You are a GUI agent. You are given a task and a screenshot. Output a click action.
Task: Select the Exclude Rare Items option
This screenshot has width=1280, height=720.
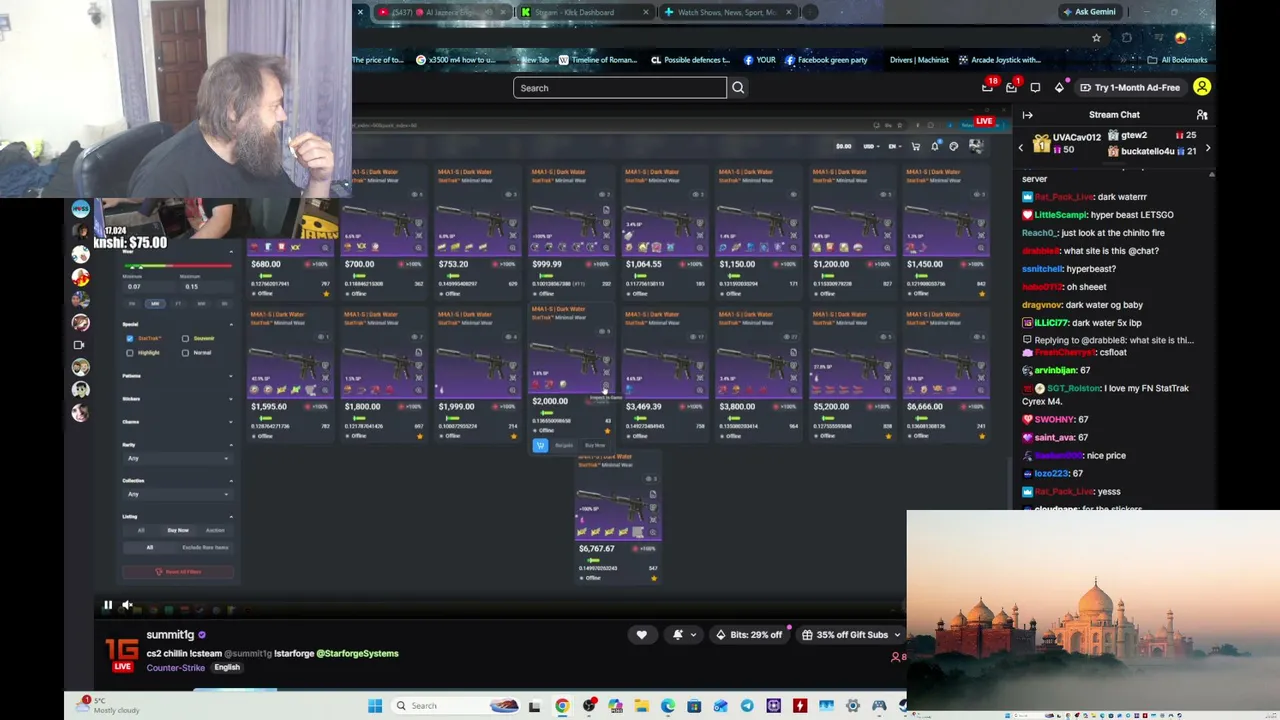(x=204, y=548)
